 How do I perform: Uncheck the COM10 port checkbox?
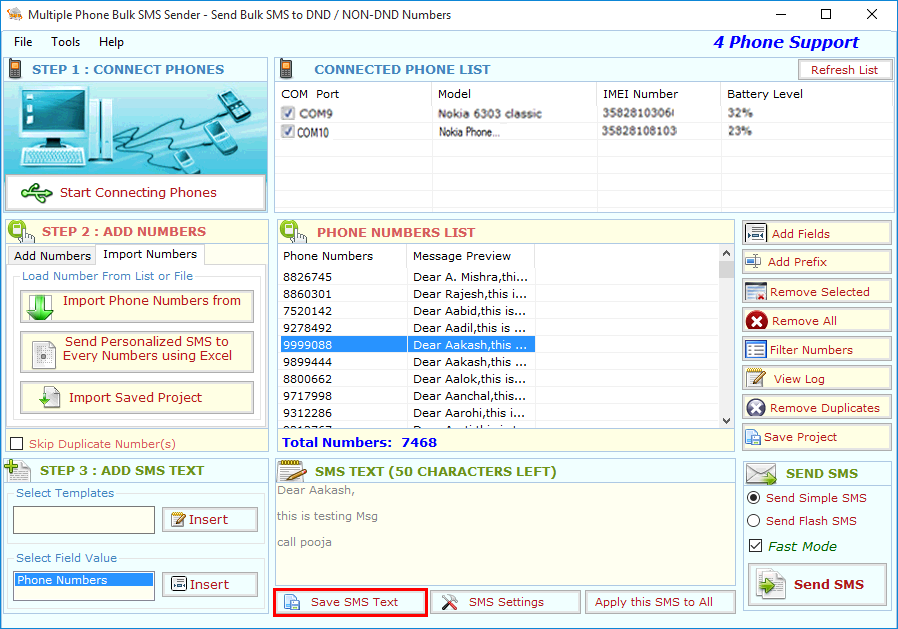(288, 132)
